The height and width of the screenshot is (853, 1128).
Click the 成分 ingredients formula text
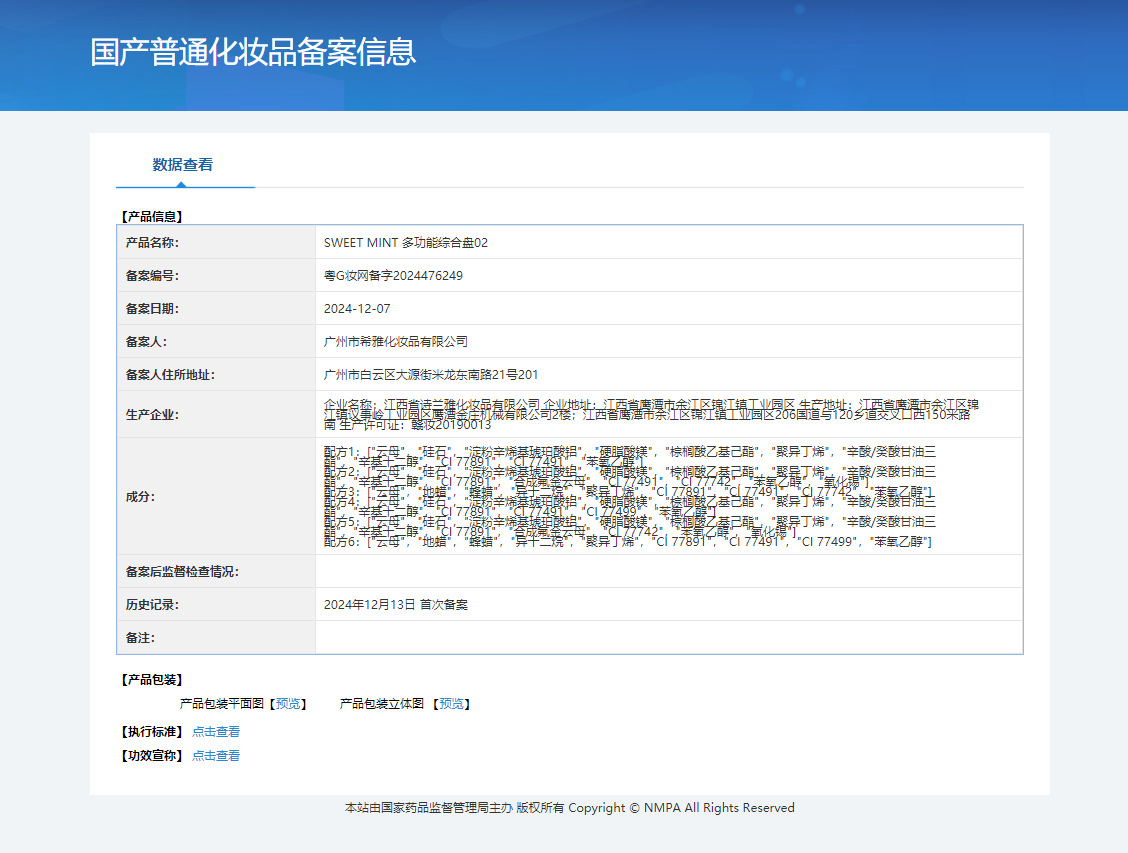click(630, 497)
